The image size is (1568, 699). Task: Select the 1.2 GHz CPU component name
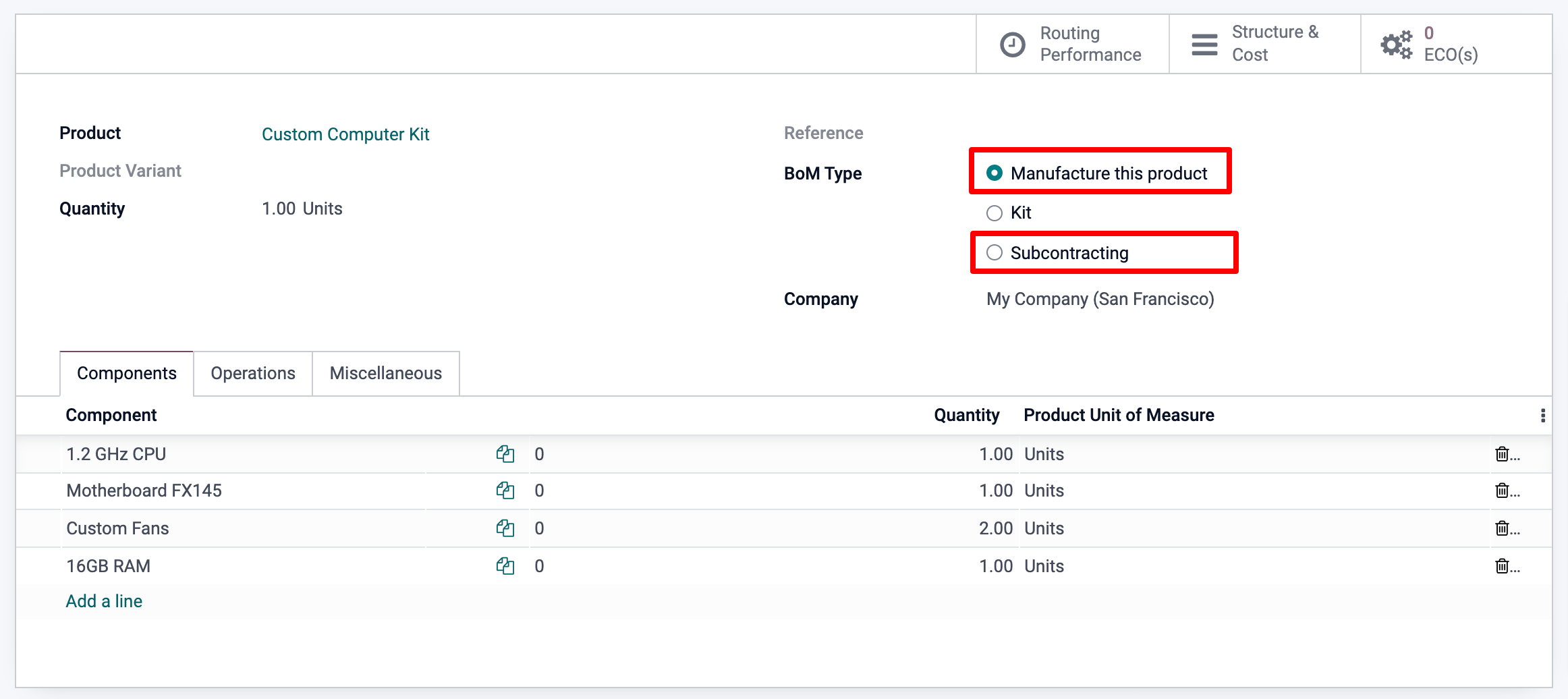(116, 454)
